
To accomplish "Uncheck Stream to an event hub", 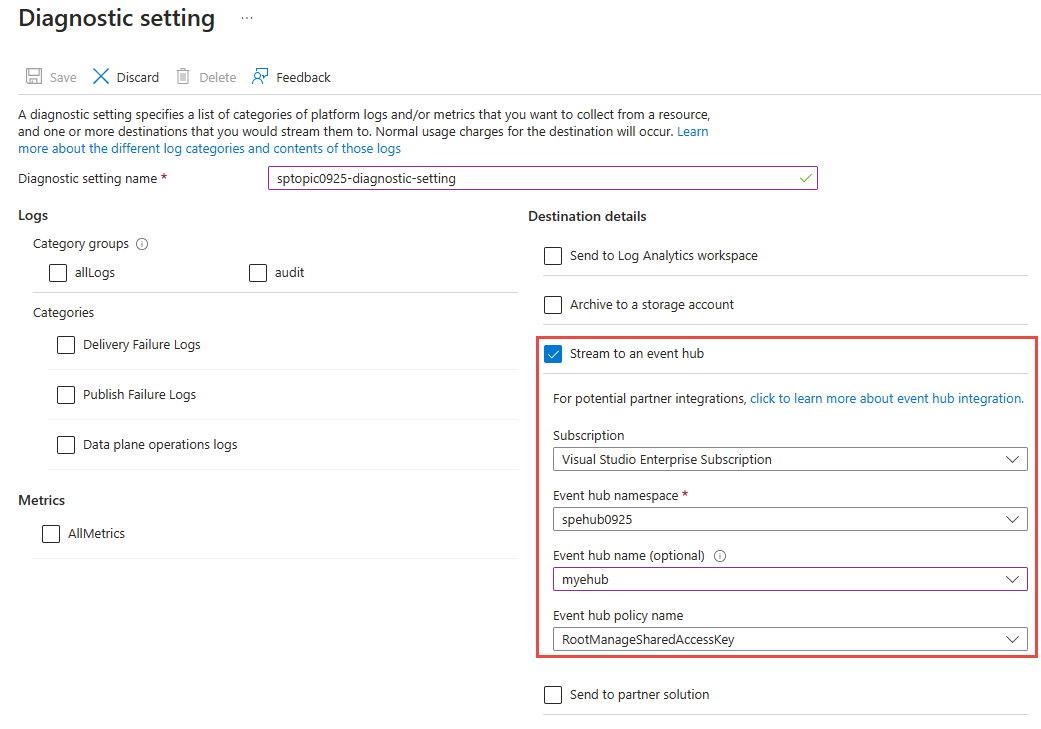I will 553,354.
